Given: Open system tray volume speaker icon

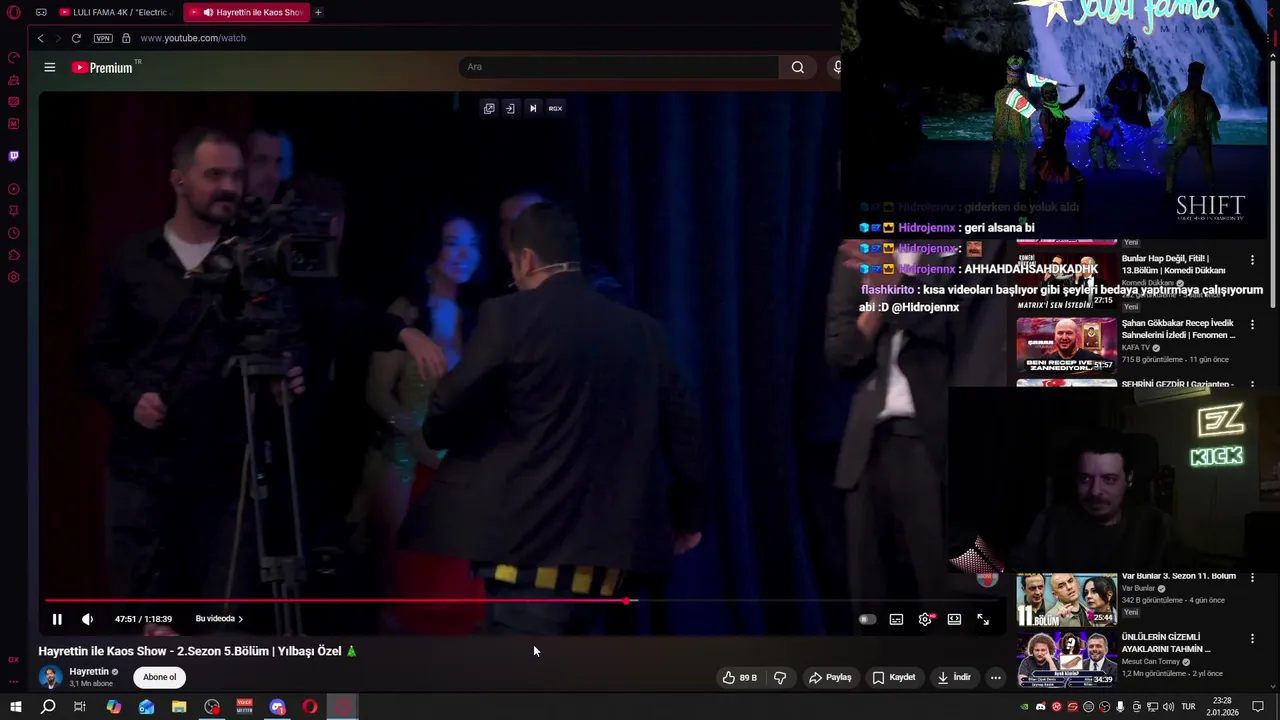Looking at the screenshot, I should click(1168, 707).
